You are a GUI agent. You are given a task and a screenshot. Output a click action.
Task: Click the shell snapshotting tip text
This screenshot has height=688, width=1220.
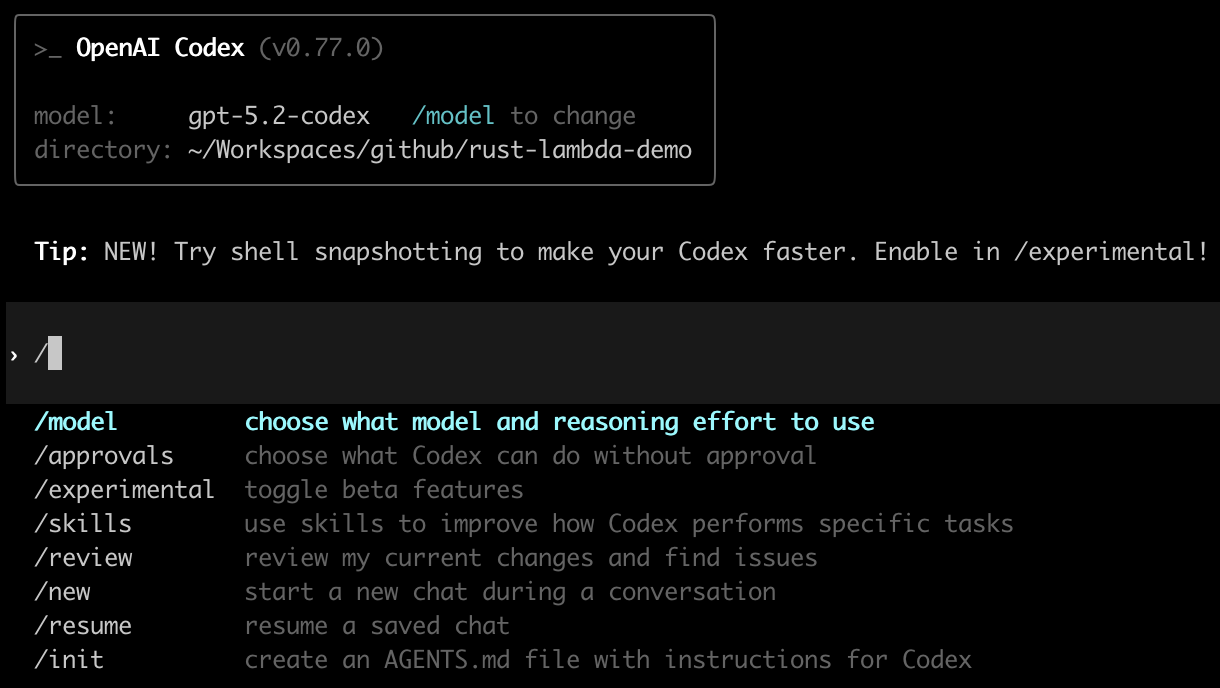click(655, 251)
